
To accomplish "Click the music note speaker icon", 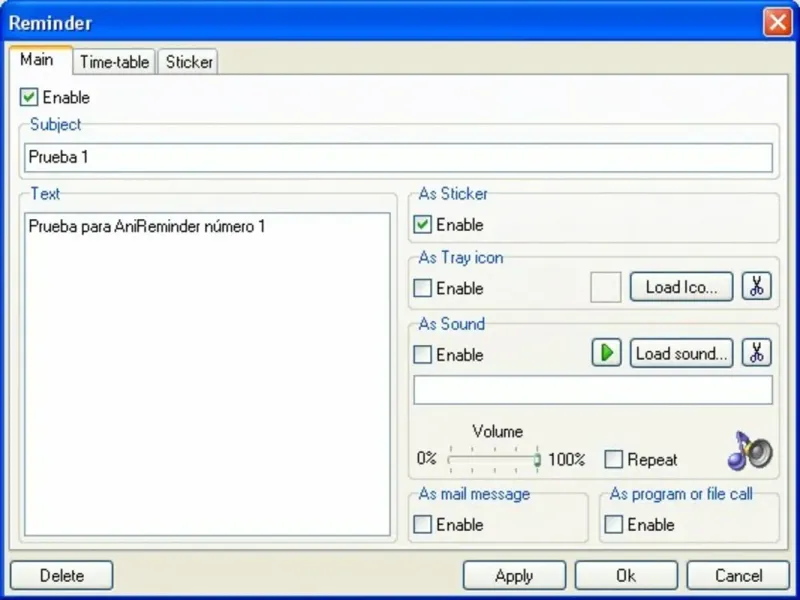I will (750, 450).
